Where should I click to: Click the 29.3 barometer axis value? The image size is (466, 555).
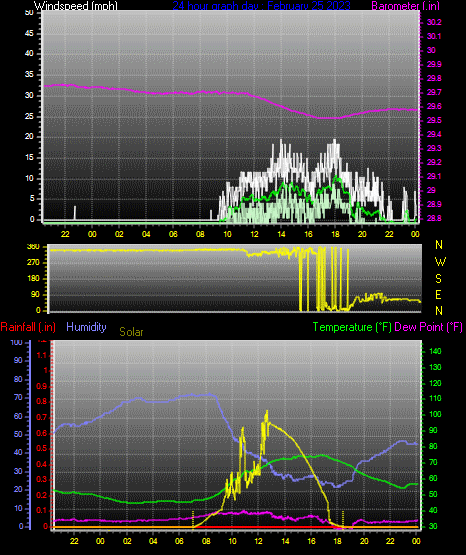434,148
